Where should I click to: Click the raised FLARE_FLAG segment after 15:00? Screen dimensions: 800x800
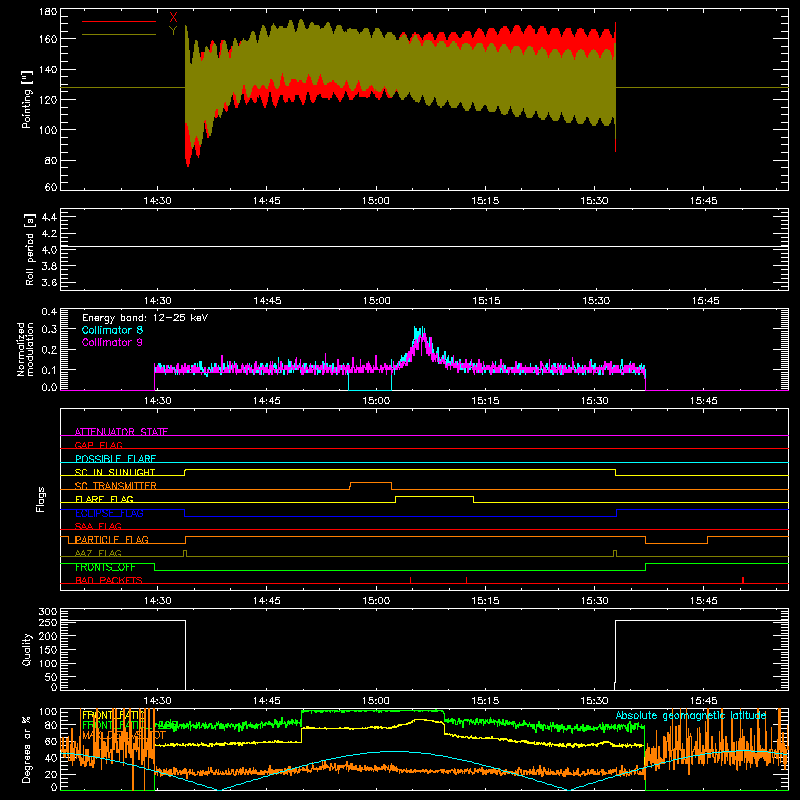pyautogui.click(x=434, y=496)
